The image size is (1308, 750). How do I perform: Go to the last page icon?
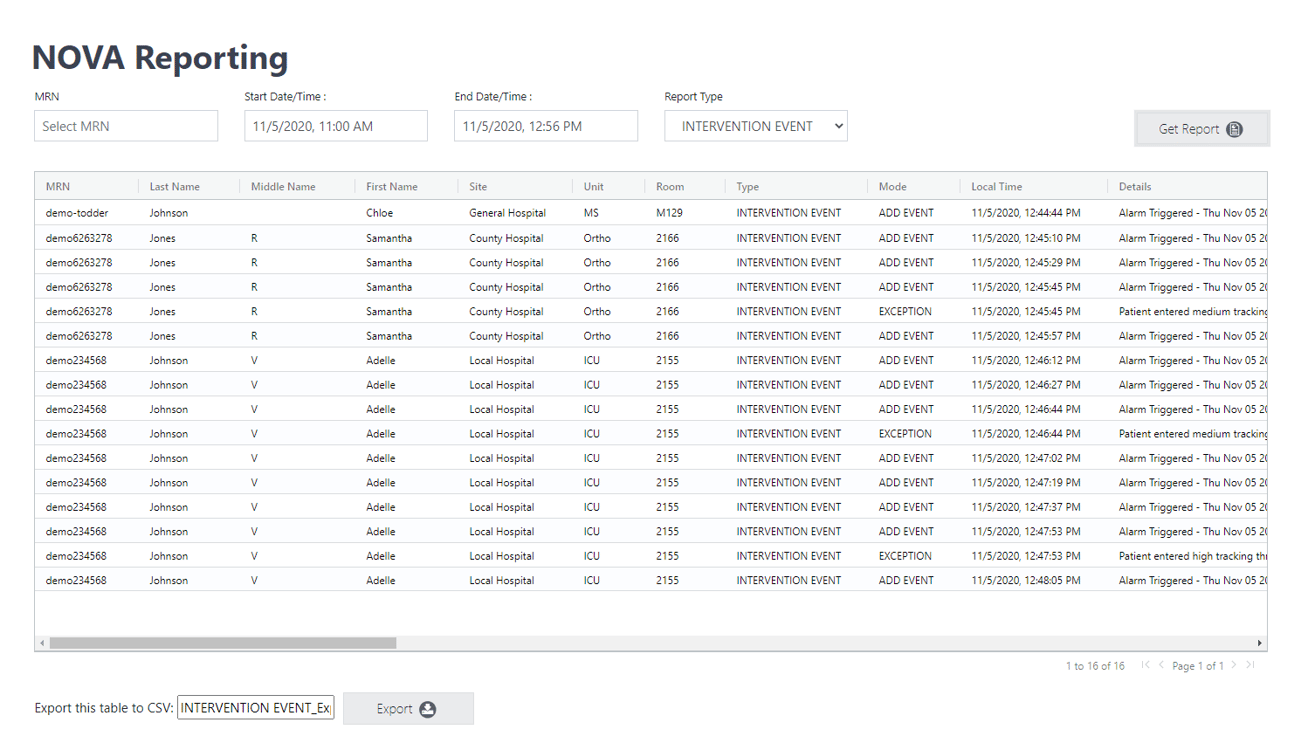tap(1250, 665)
